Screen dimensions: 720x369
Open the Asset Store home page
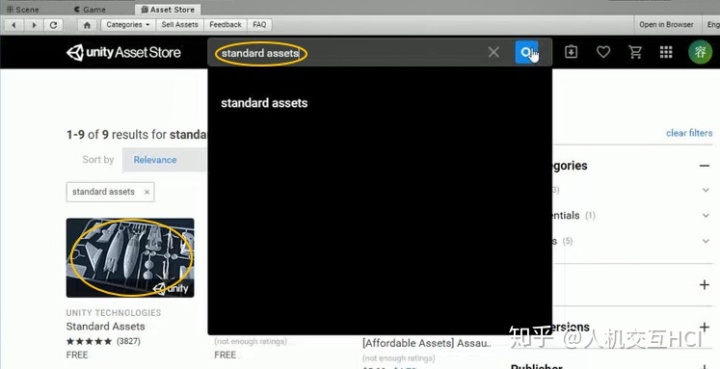point(87,25)
